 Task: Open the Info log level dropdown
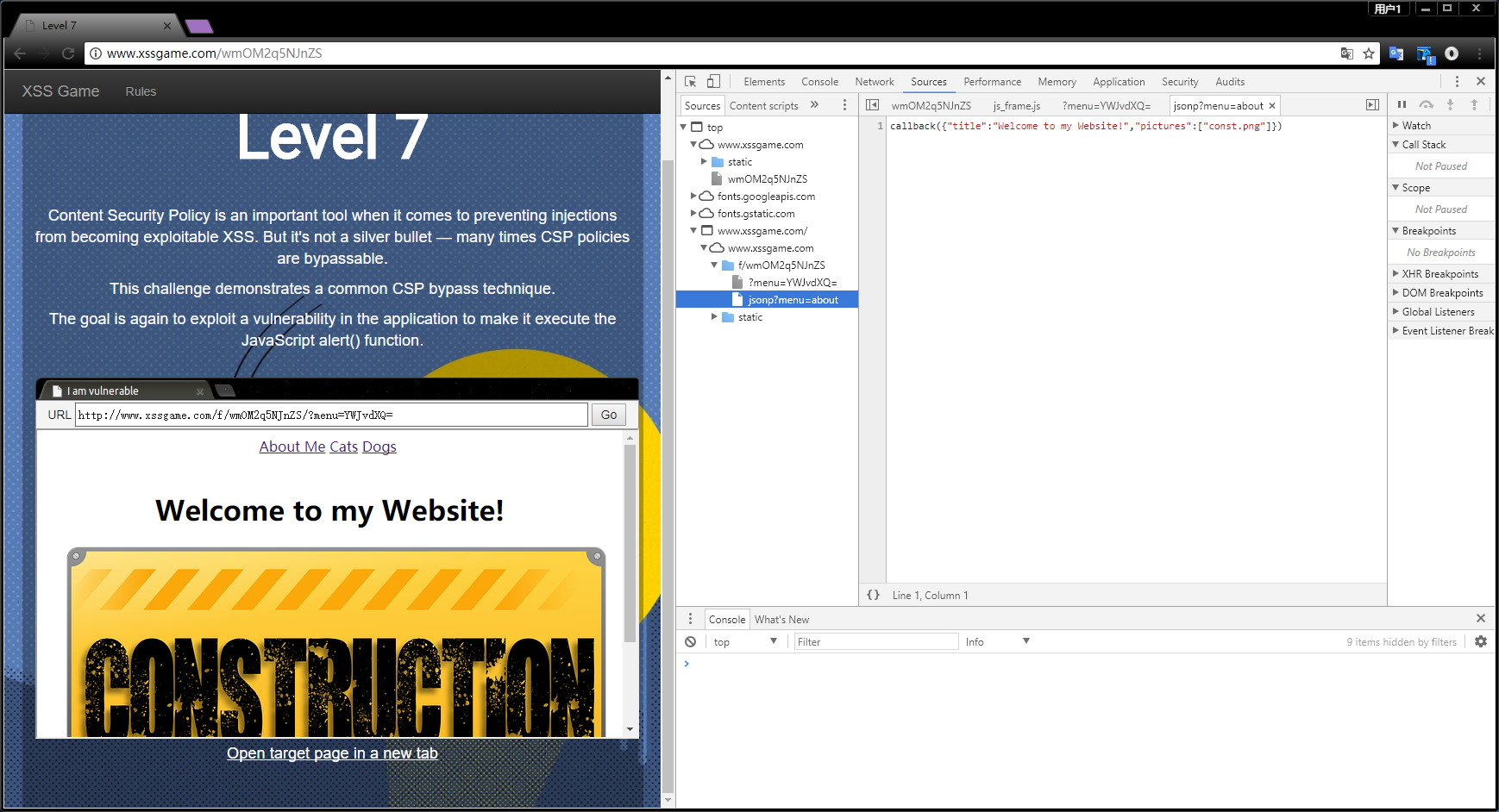(x=997, y=642)
